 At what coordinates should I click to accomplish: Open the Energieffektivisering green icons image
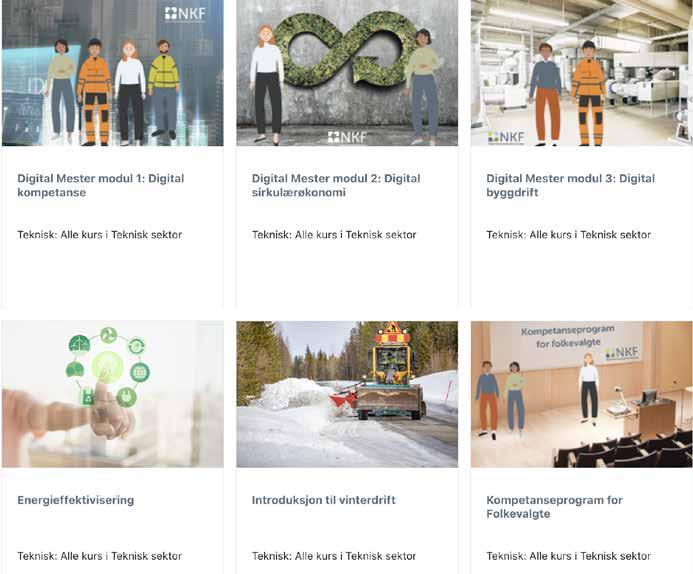(113, 394)
